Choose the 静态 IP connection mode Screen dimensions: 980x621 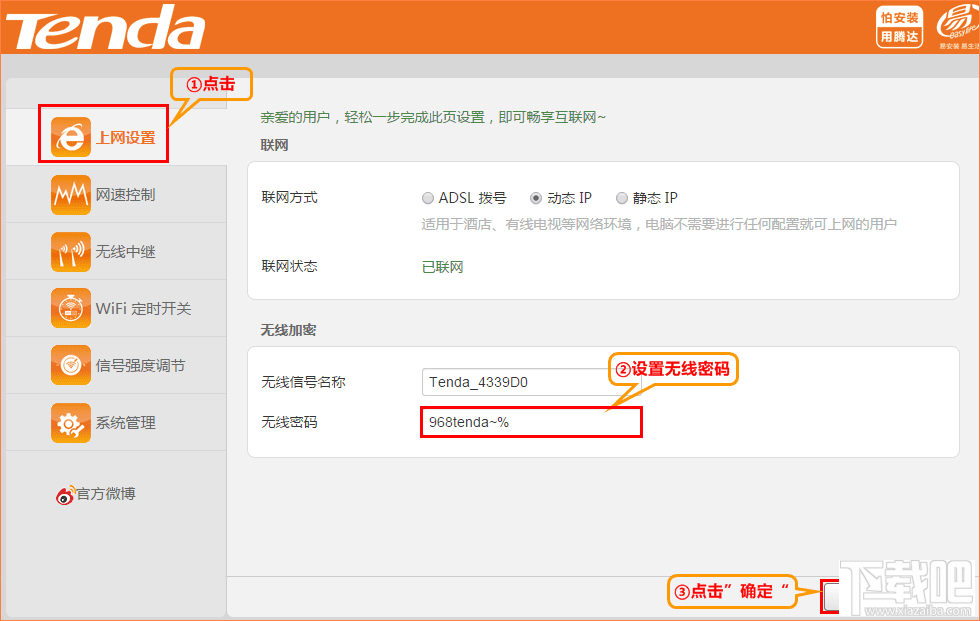coord(622,198)
